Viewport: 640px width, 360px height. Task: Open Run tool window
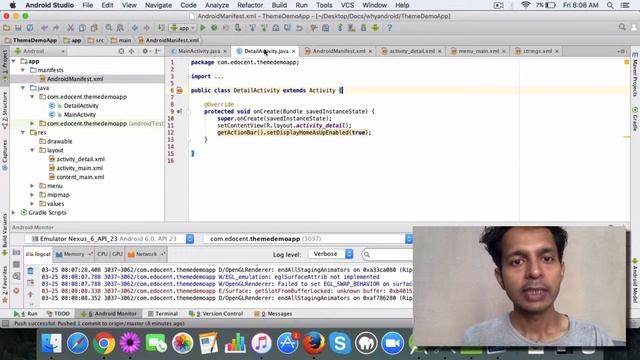(25, 313)
